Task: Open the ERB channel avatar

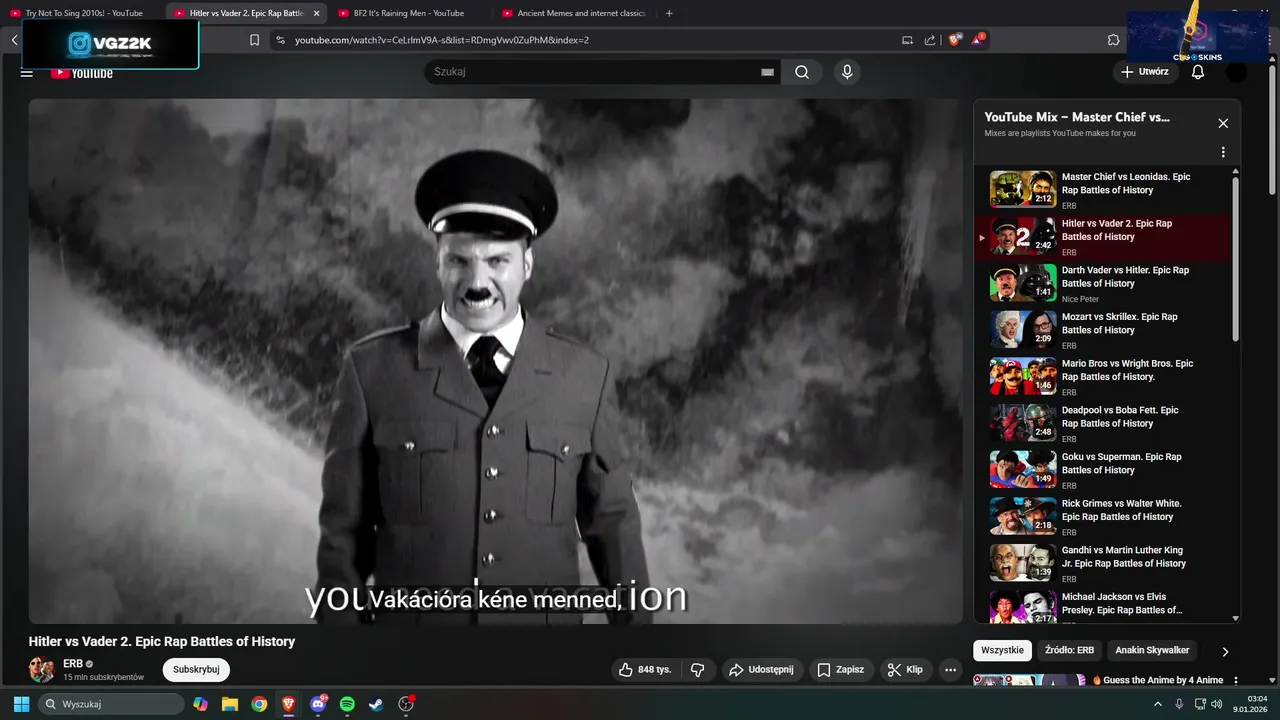Action: pos(42,669)
